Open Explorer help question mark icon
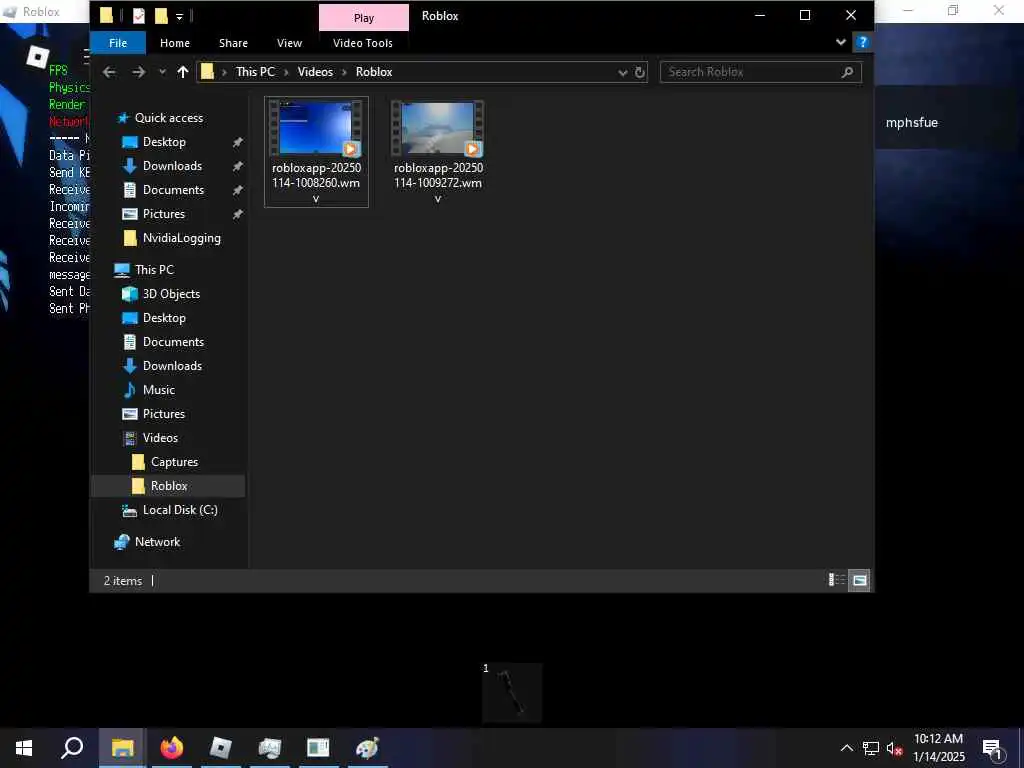Viewport: 1024px width, 768px height. pos(862,42)
